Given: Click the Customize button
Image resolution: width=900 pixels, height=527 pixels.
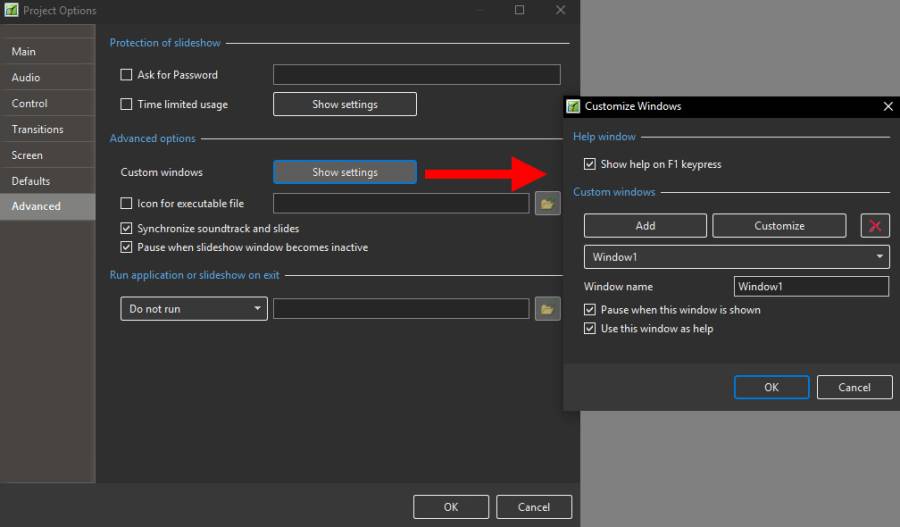Looking at the screenshot, I should (x=779, y=226).
